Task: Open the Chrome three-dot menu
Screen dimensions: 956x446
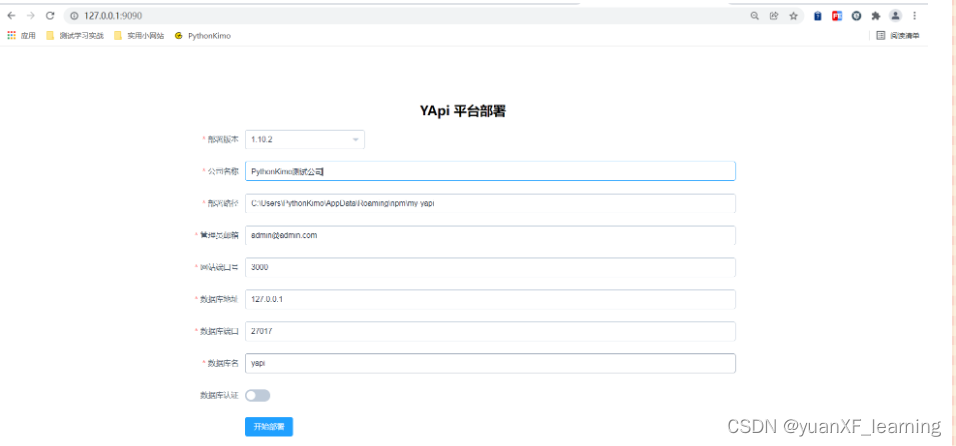Action: coord(915,16)
